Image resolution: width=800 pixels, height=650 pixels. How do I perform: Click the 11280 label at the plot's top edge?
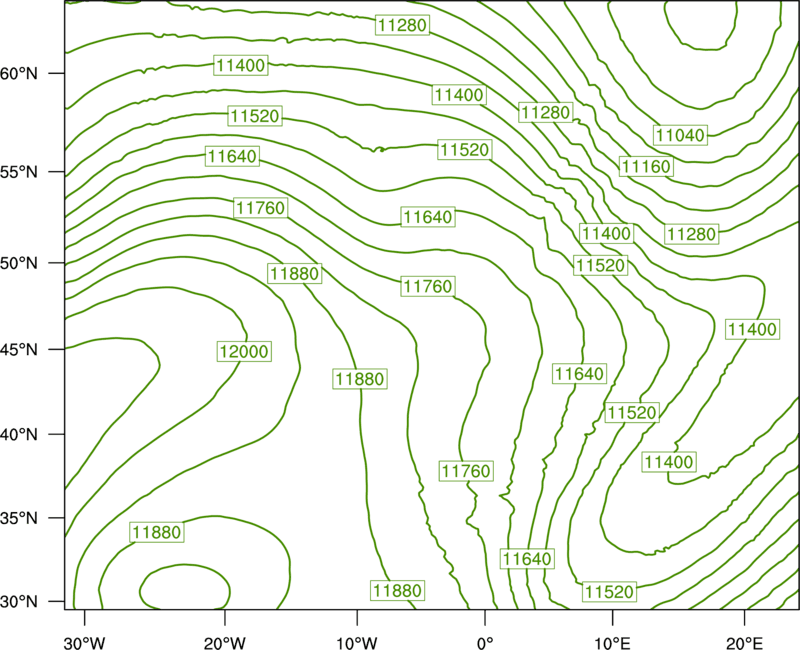click(x=402, y=25)
